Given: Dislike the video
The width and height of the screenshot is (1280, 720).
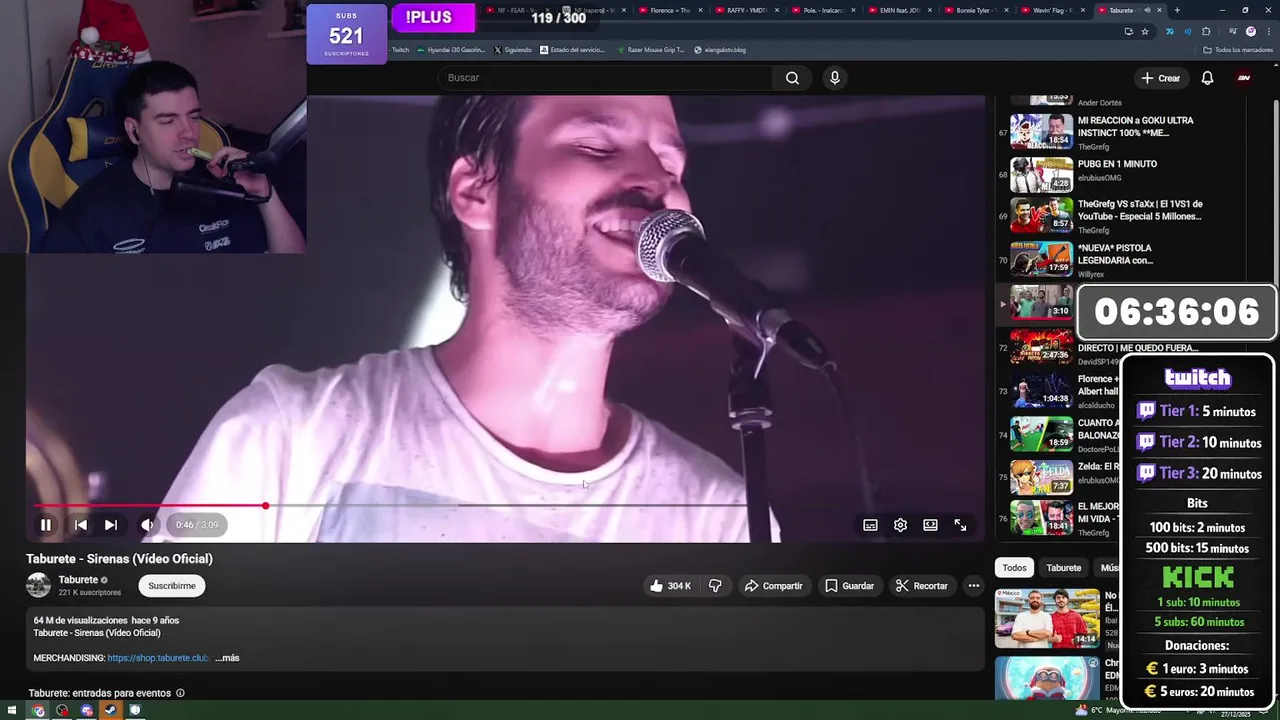Looking at the screenshot, I should click(715, 586).
